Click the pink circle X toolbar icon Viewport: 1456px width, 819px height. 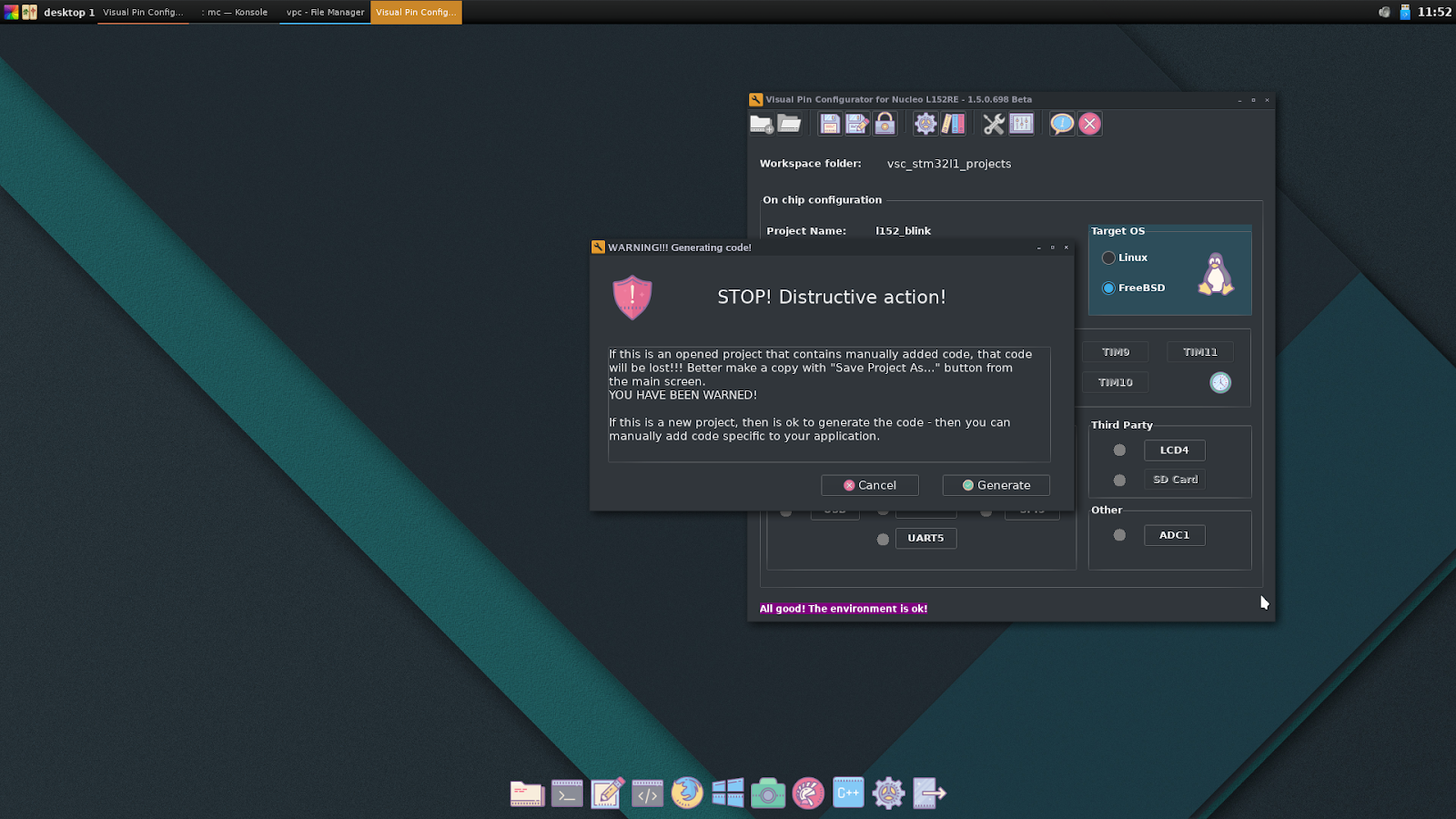tap(1089, 124)
